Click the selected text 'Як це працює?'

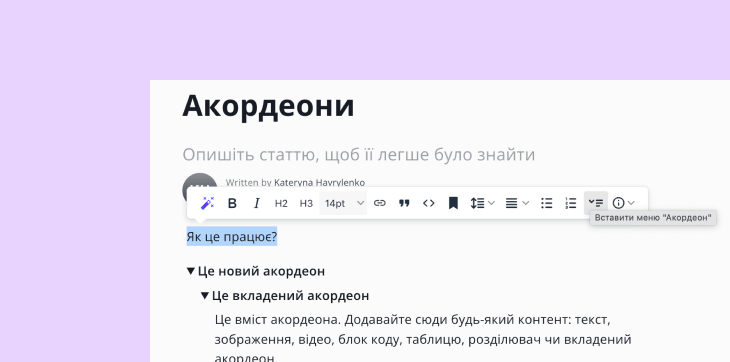pos(232,236)
